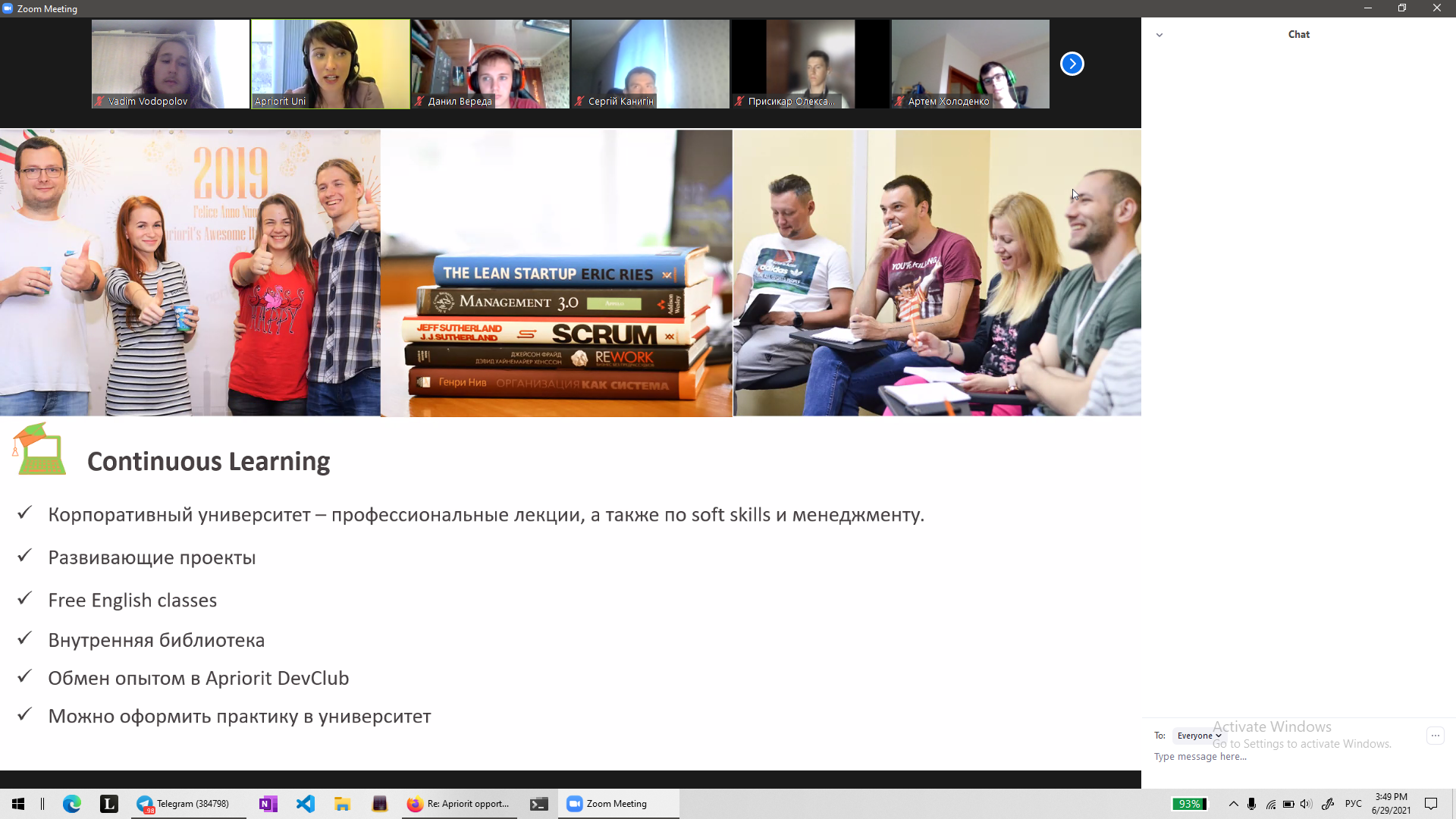This screenshot has width=1456, height=819.
Task: Collapse the Chat panel chevron
Action: tap(1159, 35)
